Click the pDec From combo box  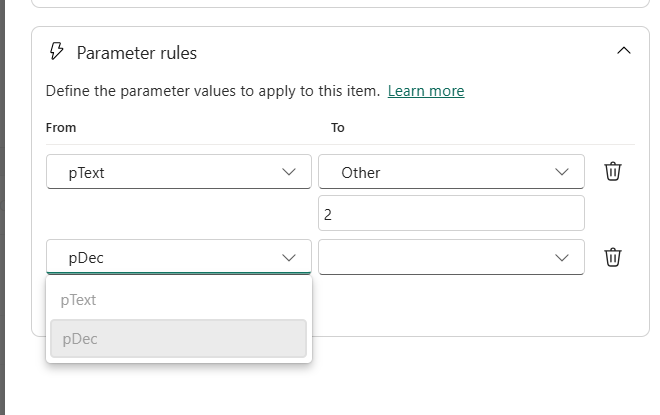point(178,257)
